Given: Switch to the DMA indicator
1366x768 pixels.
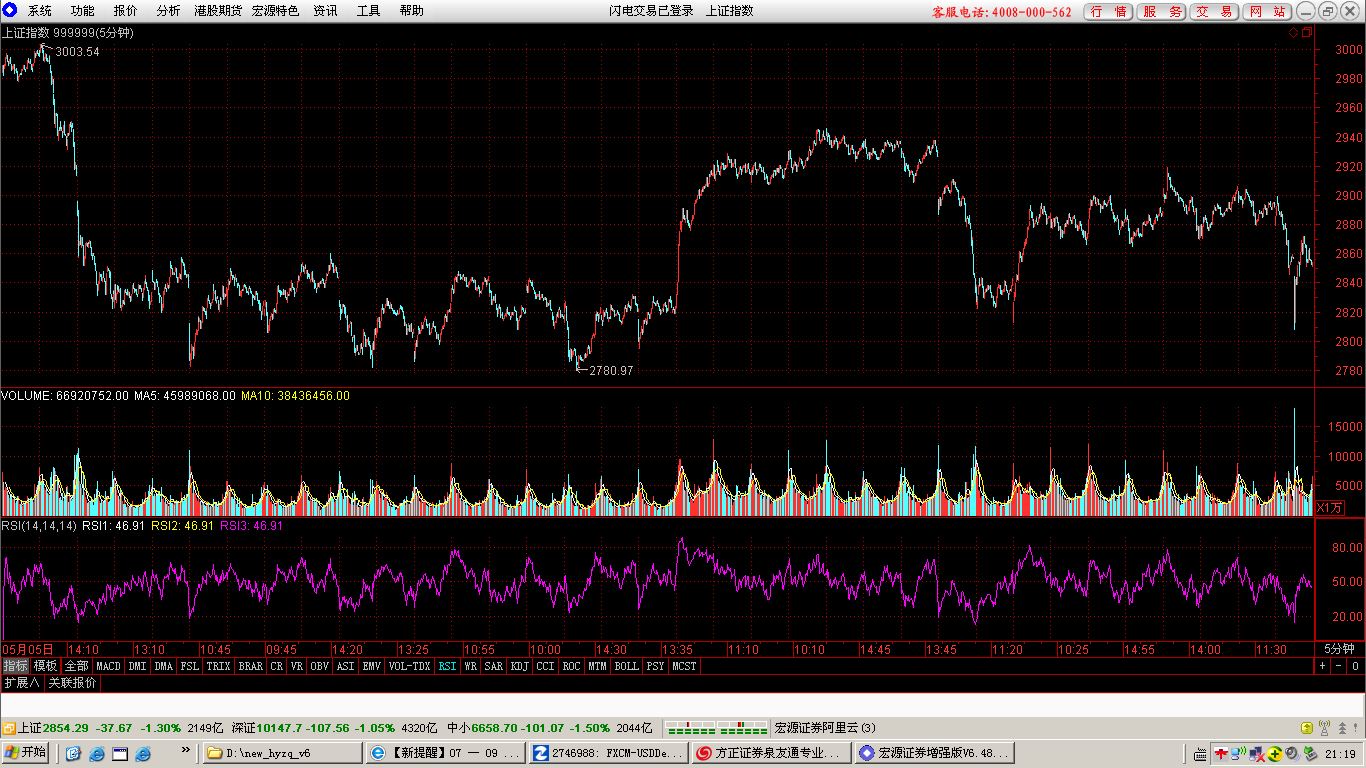Looking at the screenshot, I should point(164,666).
